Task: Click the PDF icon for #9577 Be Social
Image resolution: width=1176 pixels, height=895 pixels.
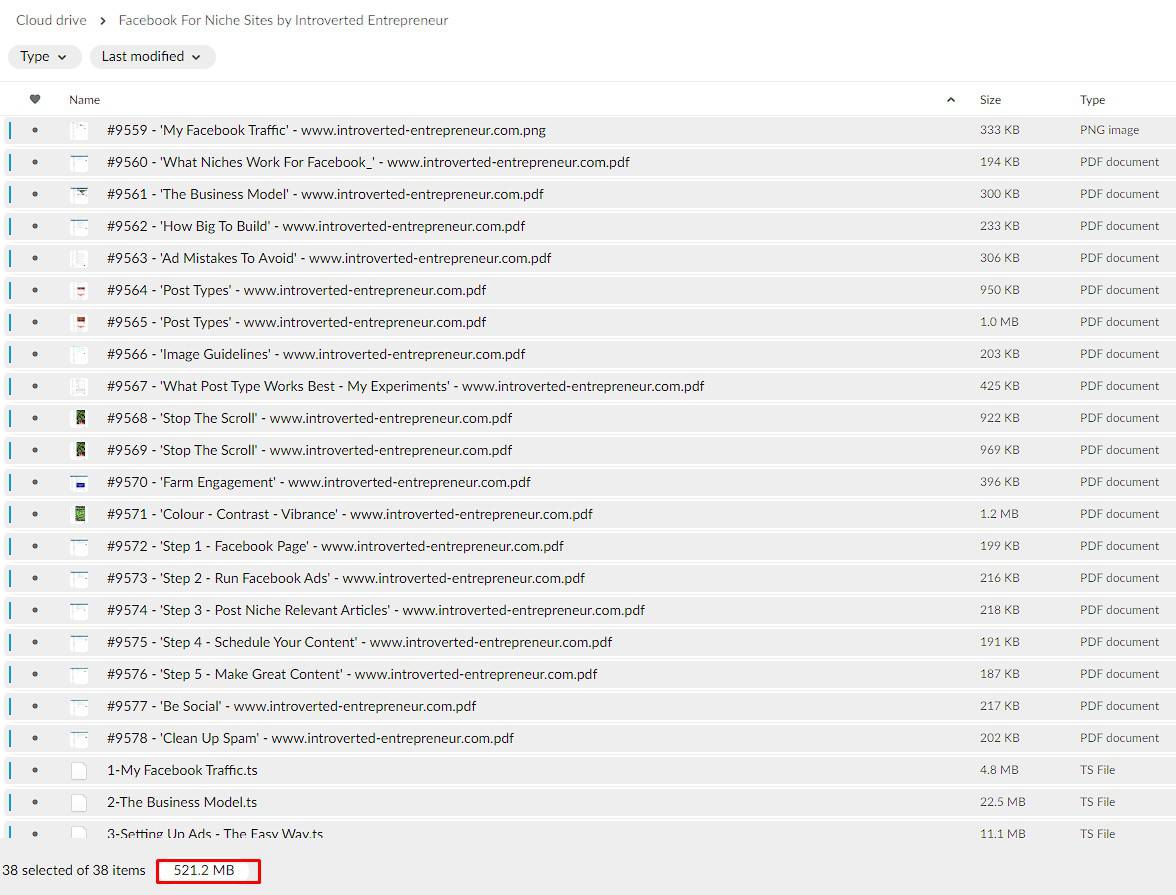Action: pos(79,707)
